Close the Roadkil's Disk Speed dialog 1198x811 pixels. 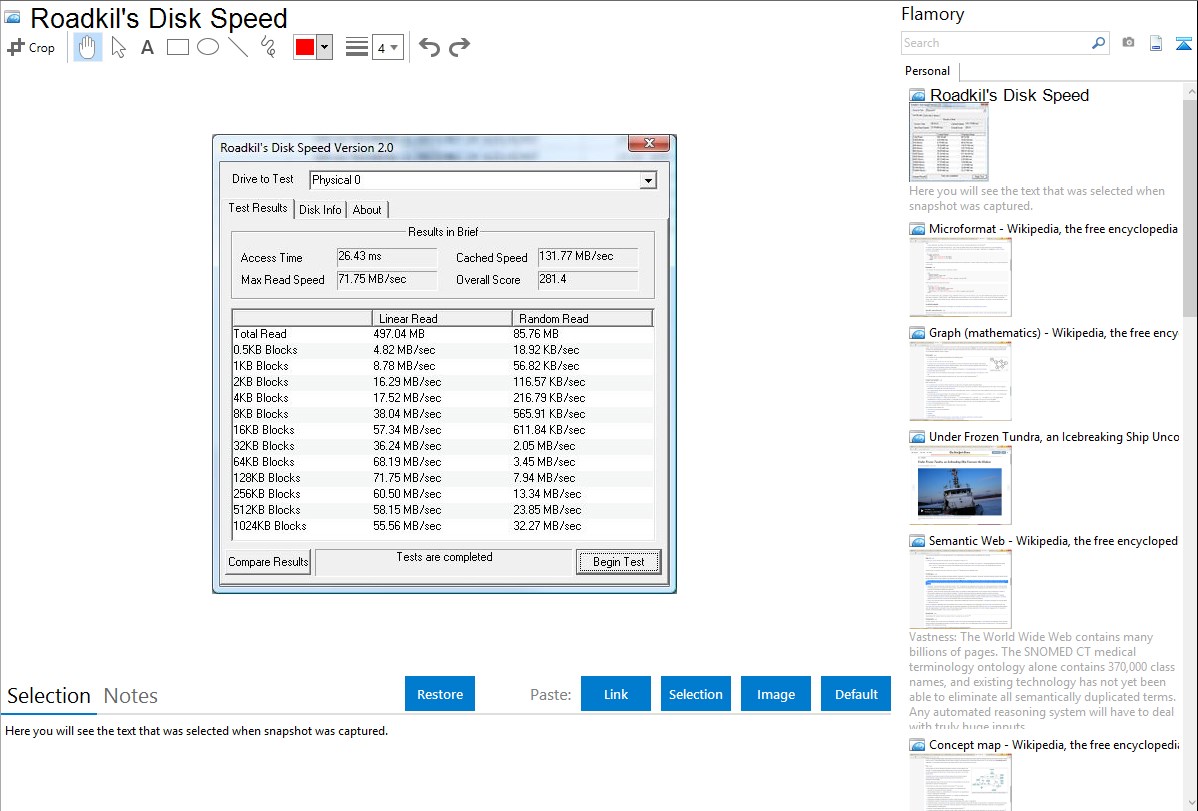tap(649, 143)
